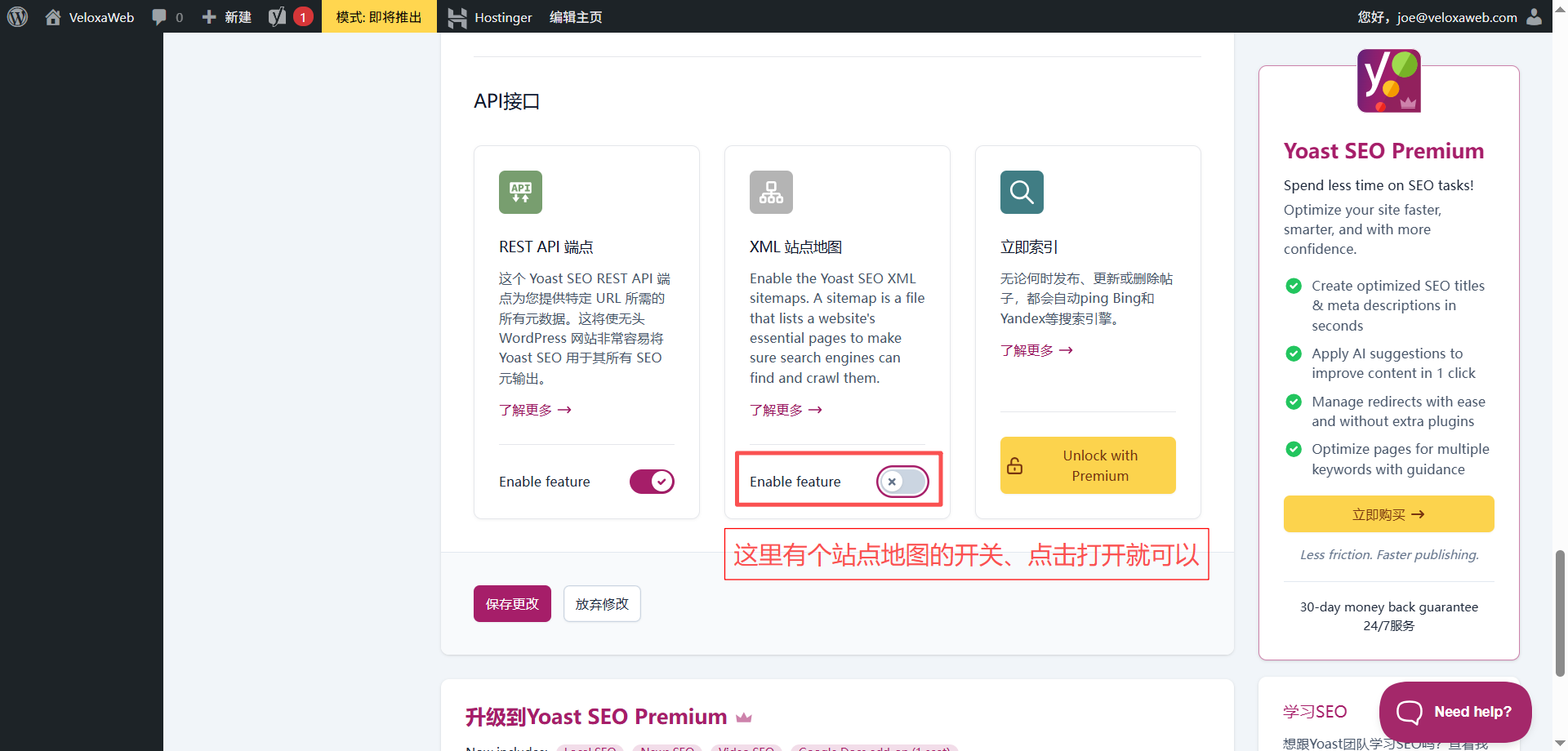Viewport: 1568px width, 751px height.
Task: Click the user avatar icon top right
Action: click(x=1535, y=16)
